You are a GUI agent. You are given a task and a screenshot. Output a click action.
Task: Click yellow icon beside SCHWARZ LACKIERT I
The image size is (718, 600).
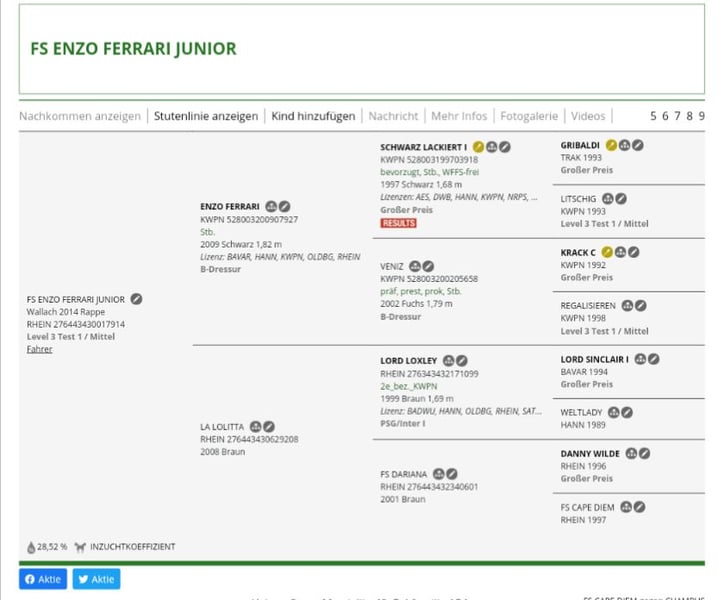tap(478, 147)
